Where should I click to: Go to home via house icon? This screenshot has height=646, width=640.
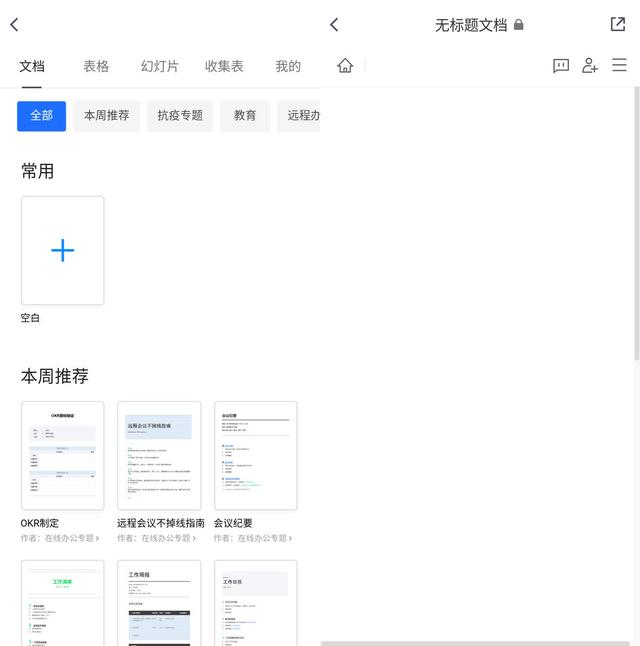345,65
